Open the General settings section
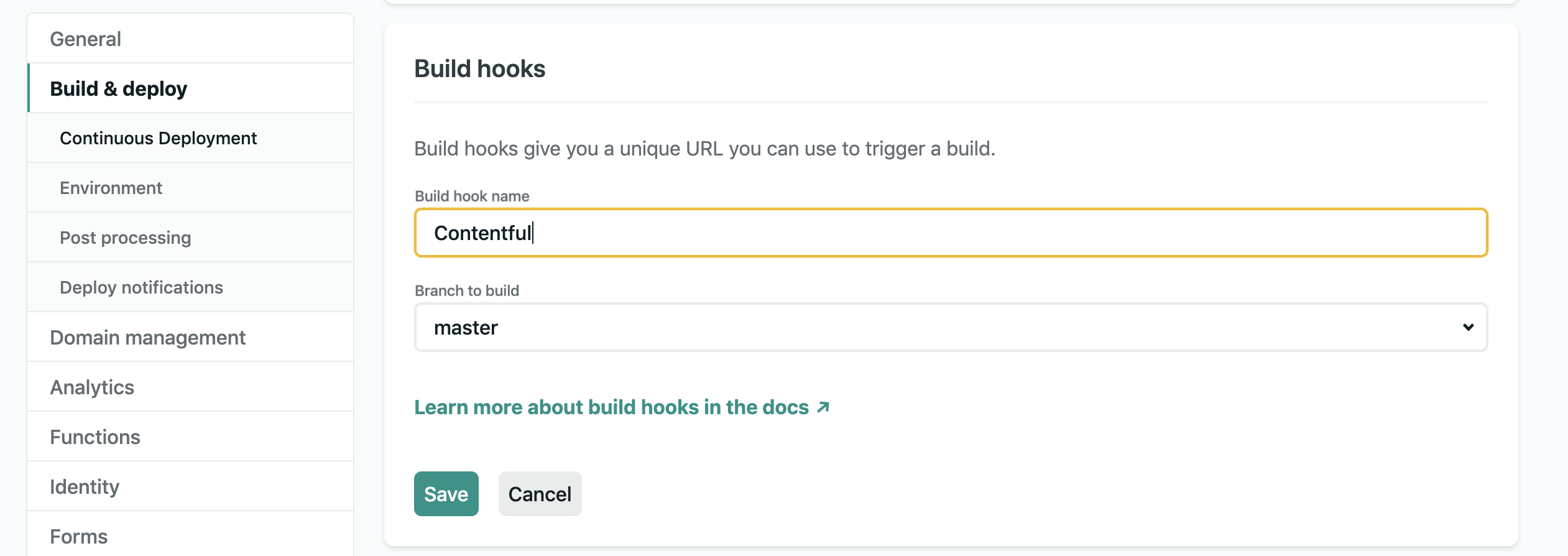Screen dimensions: 1568x556 coord(86,39)
